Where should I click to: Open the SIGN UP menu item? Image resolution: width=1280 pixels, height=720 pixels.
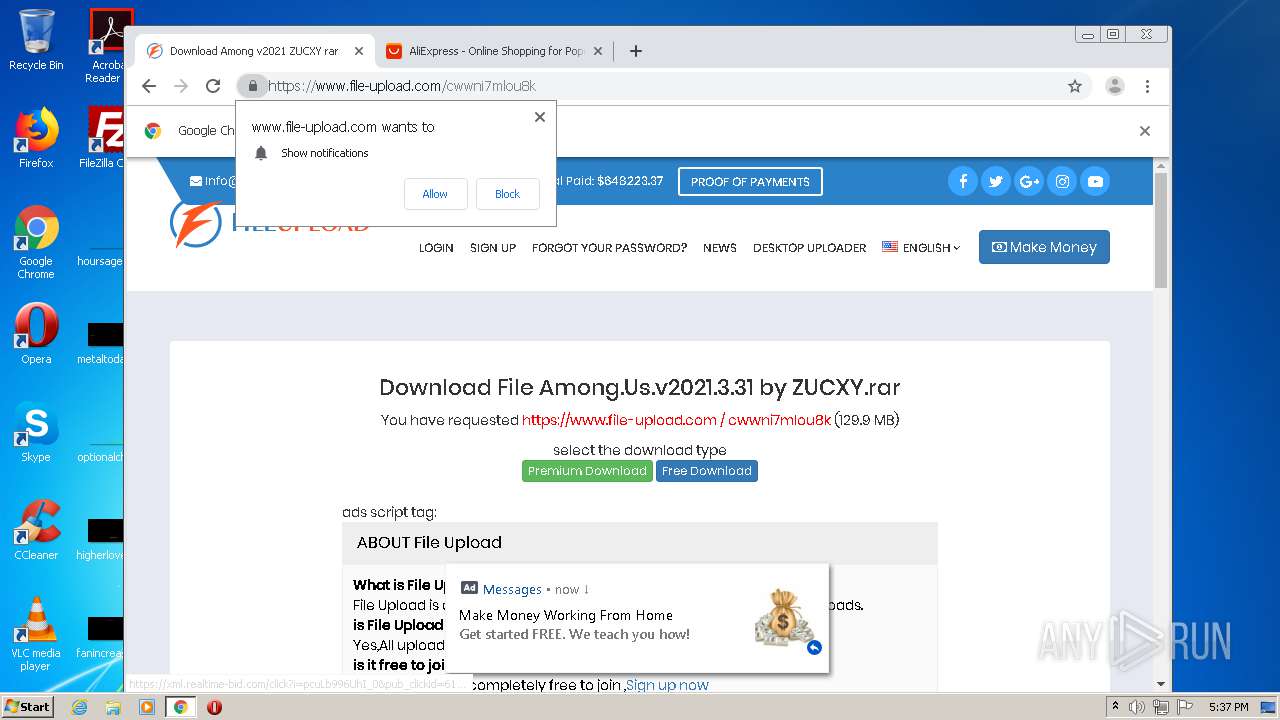coord(493,248)
